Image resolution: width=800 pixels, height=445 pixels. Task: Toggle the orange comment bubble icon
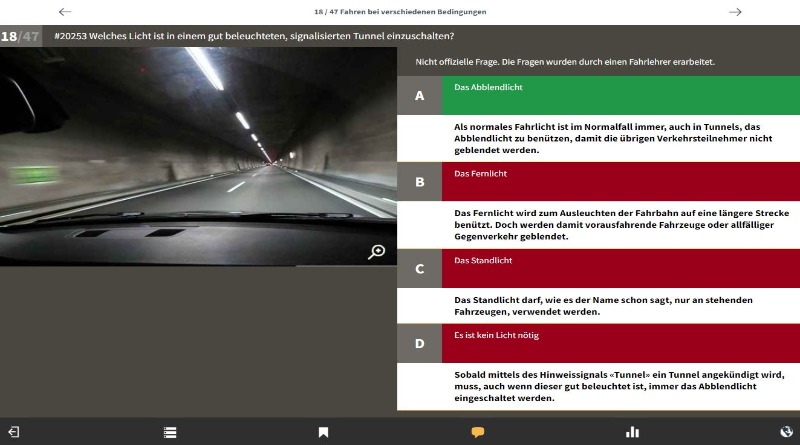click(477, 432)
